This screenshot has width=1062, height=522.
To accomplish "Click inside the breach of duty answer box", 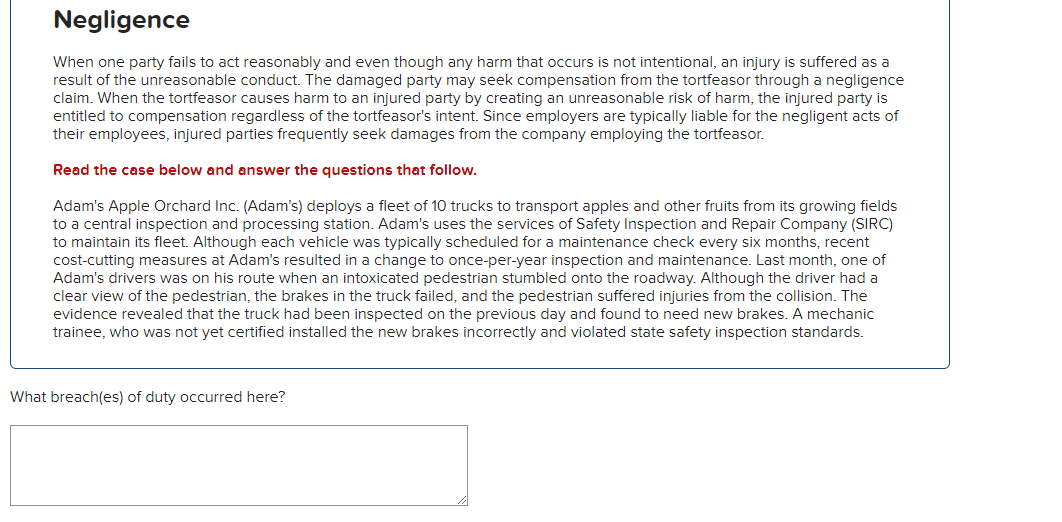I will point(238,465).
